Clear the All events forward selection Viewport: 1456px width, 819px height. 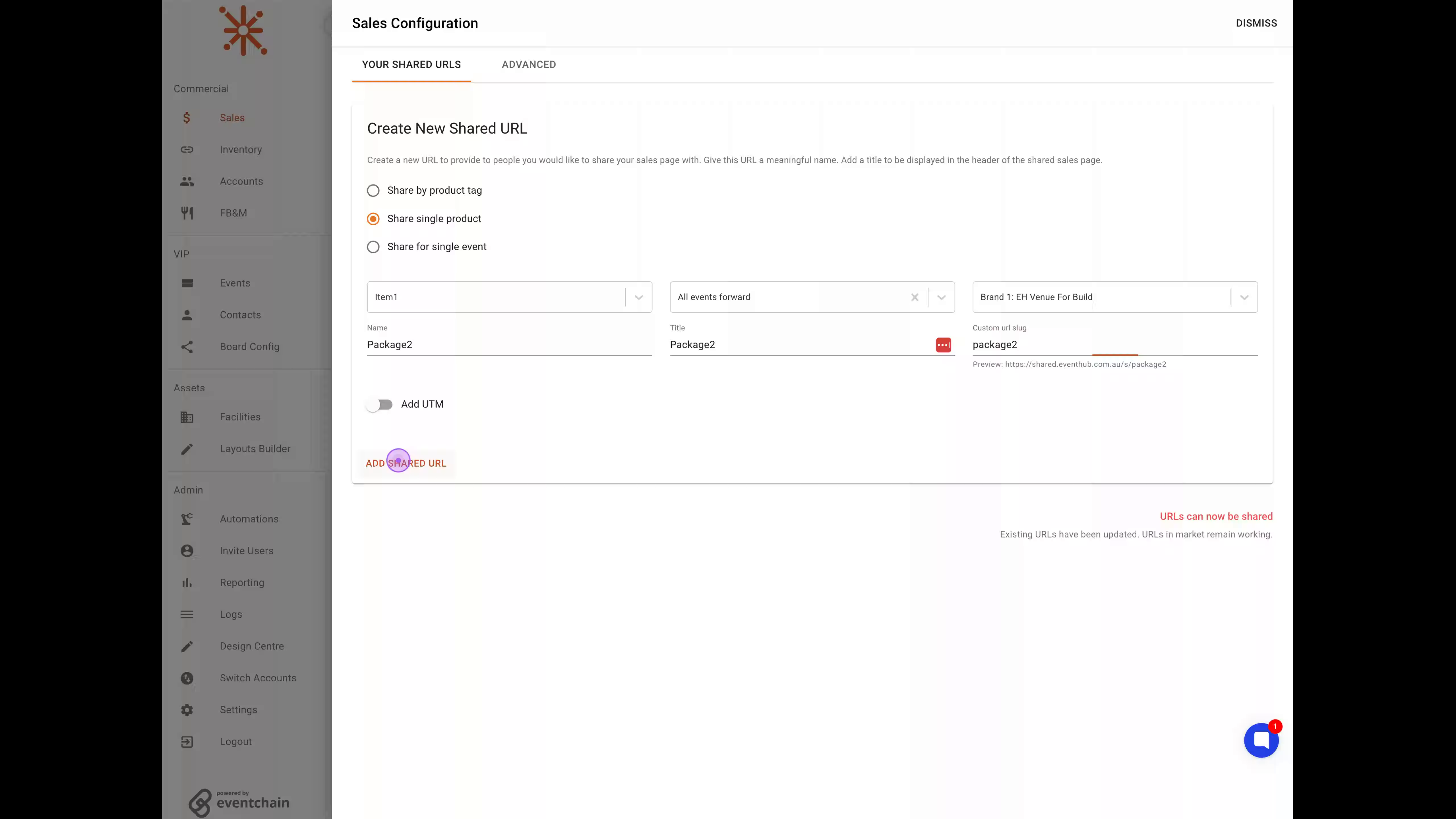coord(915,297)
